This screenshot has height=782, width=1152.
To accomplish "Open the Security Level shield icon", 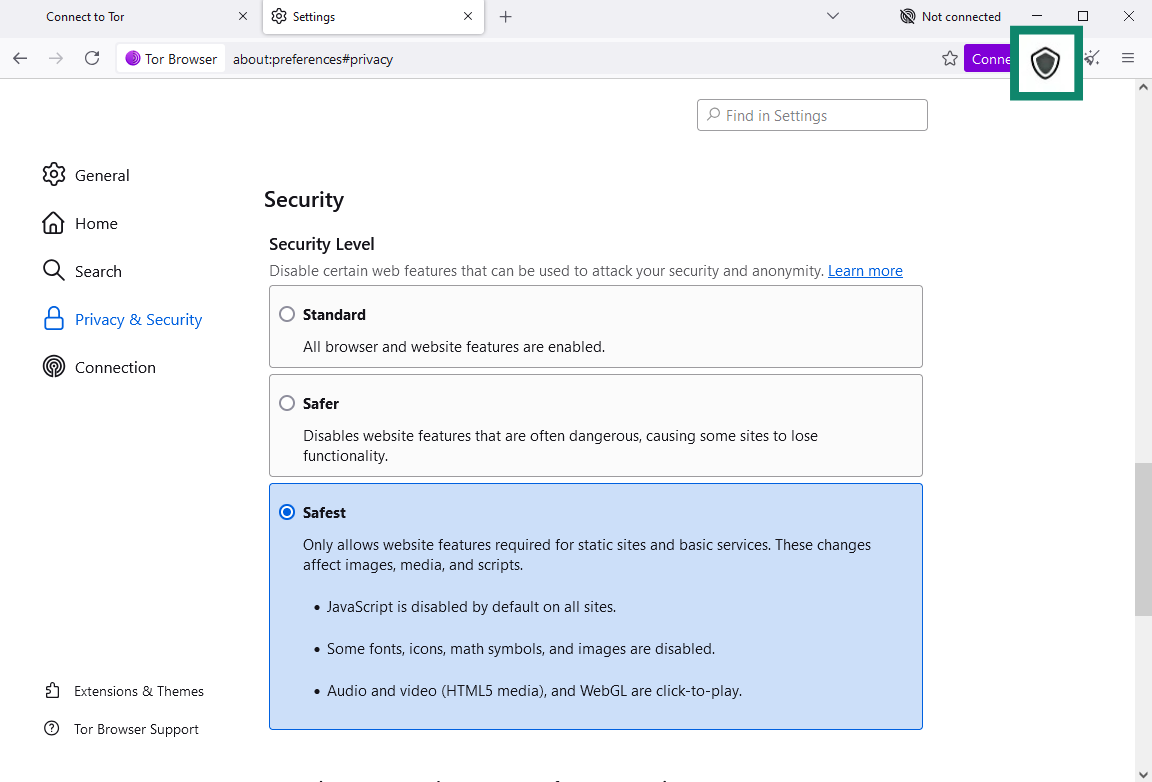I will coord(1045,62).
